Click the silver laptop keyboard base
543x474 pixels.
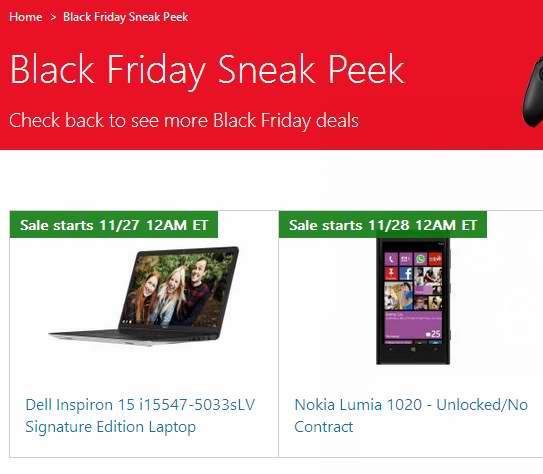coord(133,337)
